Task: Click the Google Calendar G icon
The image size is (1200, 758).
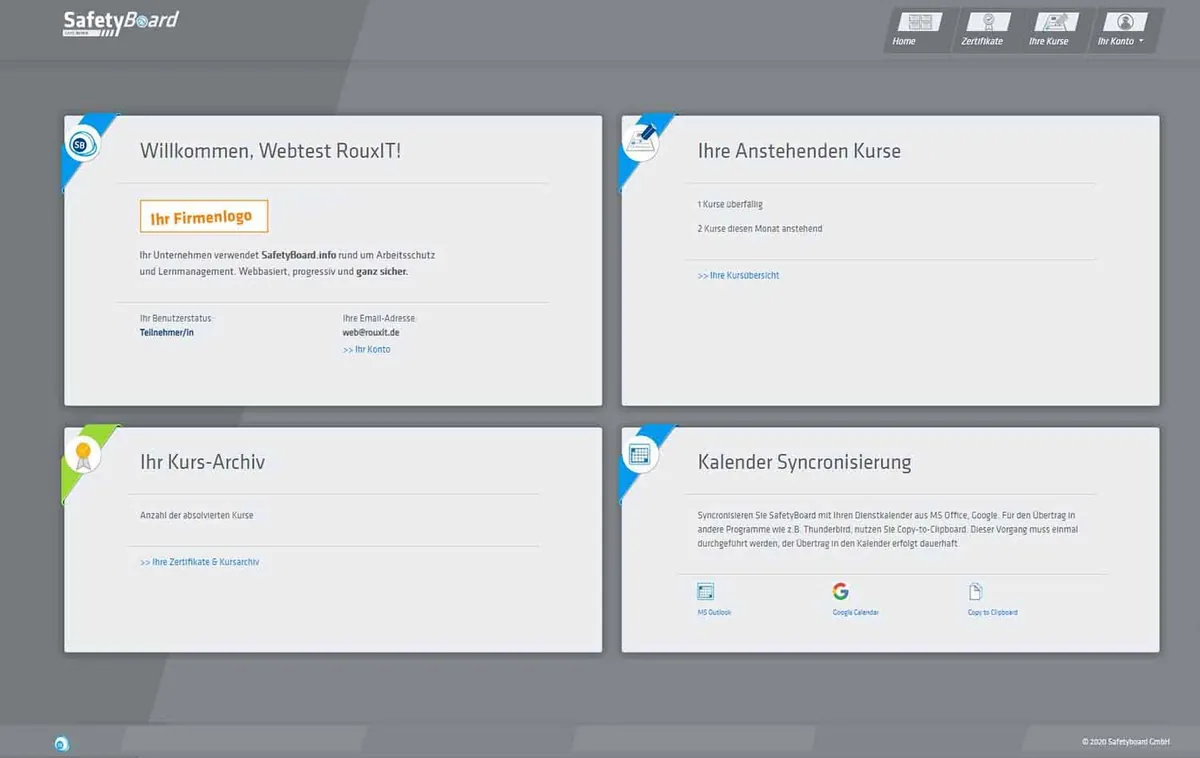Action: pyautogui.click(x=840, y=591)
